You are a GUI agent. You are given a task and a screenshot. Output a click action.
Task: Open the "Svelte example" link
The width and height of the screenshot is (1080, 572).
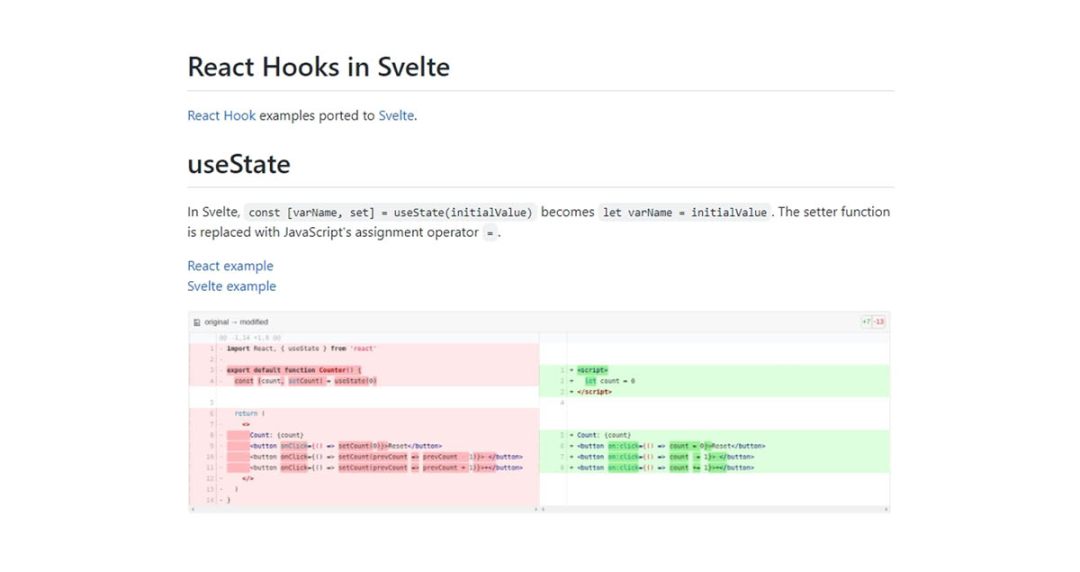(x=231, y=286)
